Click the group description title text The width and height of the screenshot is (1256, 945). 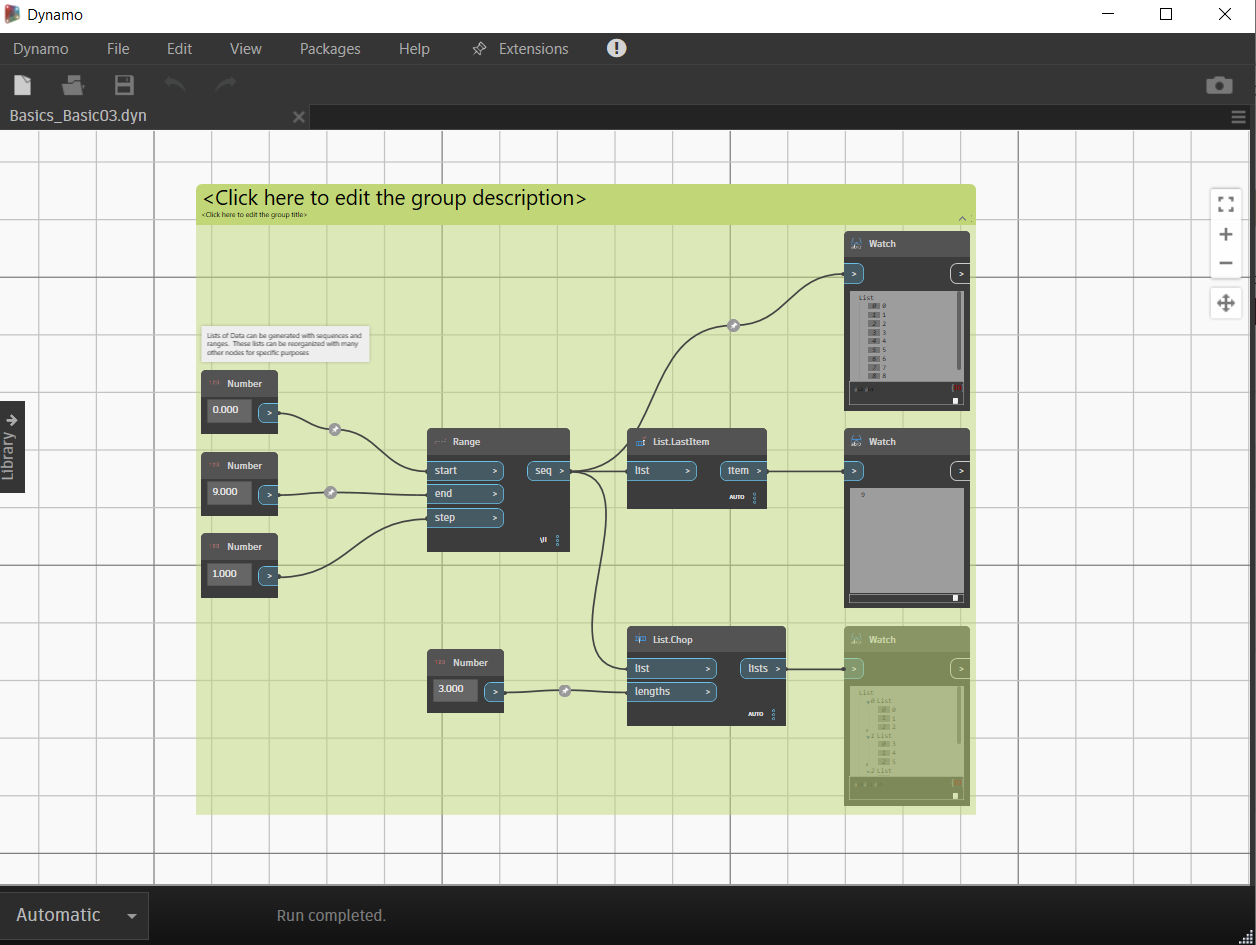click(395, 198)
